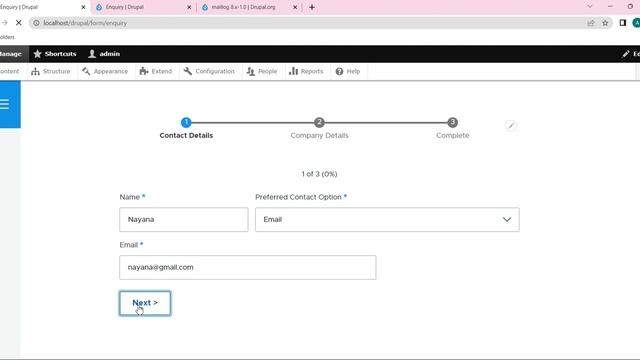
Task: Click the Name input field
Action: (x=184, y=220)
